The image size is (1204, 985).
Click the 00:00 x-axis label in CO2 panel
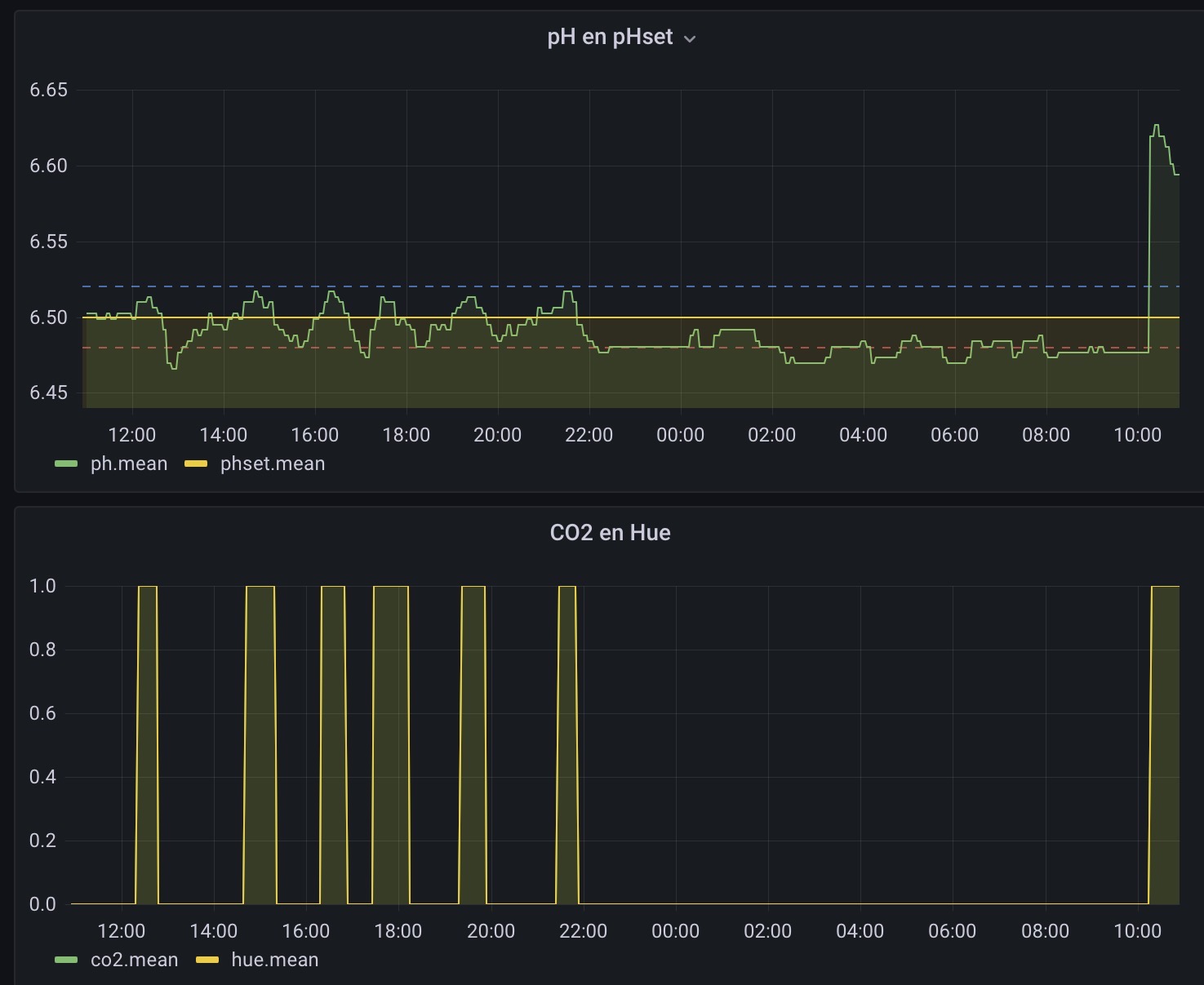(x=675, y=931)
